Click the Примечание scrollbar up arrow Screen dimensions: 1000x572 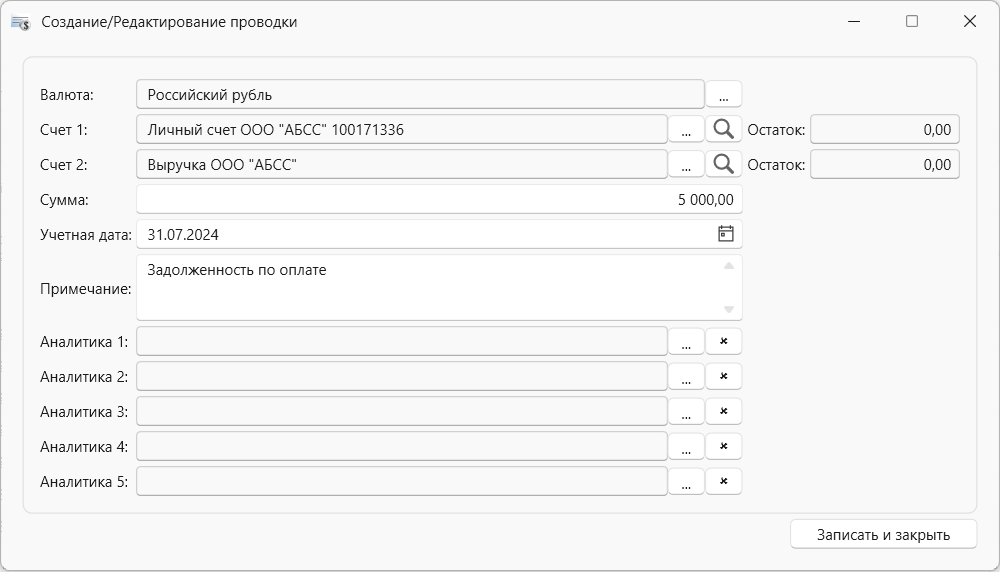(729, 265)
